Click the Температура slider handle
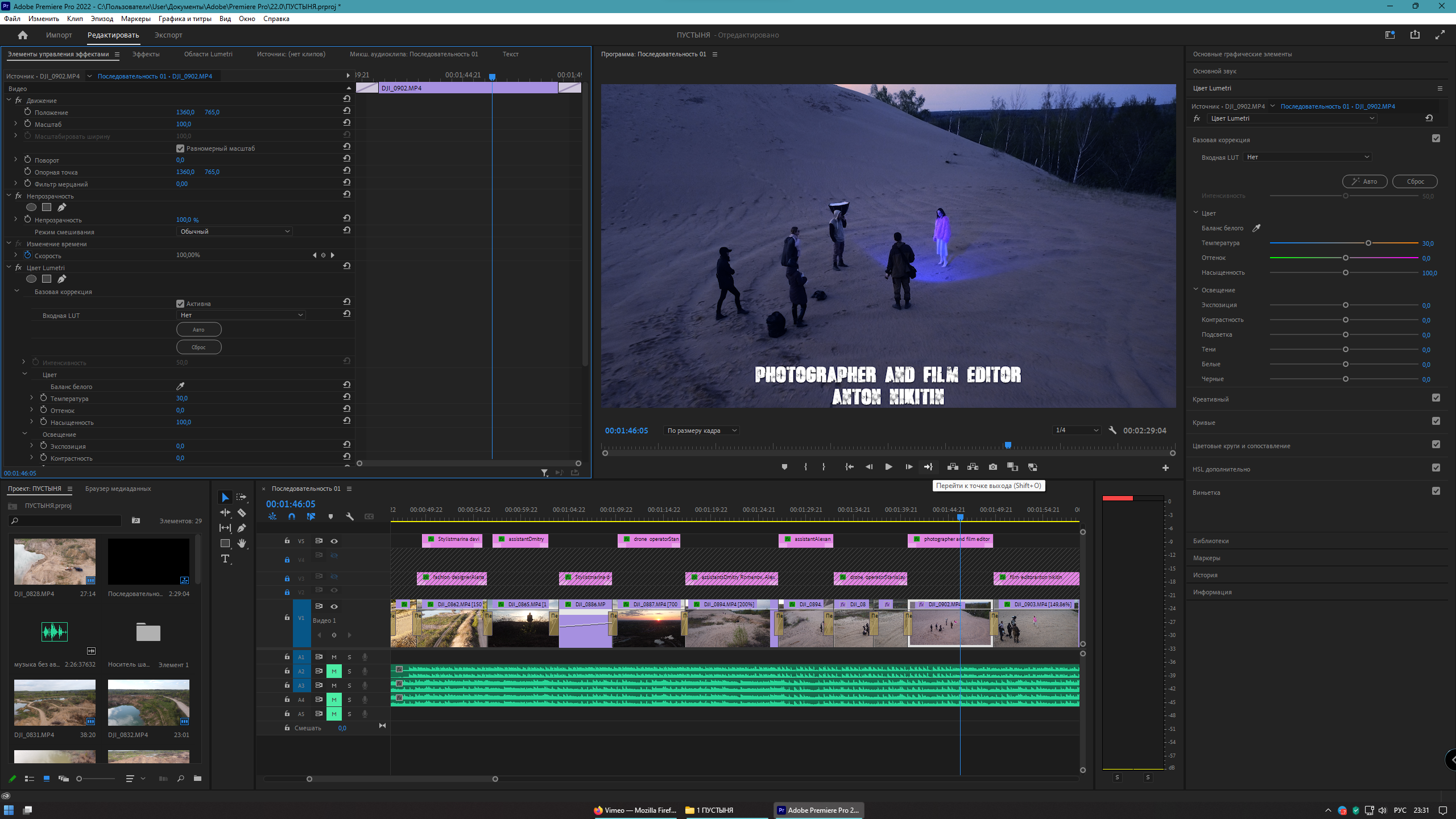Viewport: 1456px width, 819px height. [x=1368, y=243]
